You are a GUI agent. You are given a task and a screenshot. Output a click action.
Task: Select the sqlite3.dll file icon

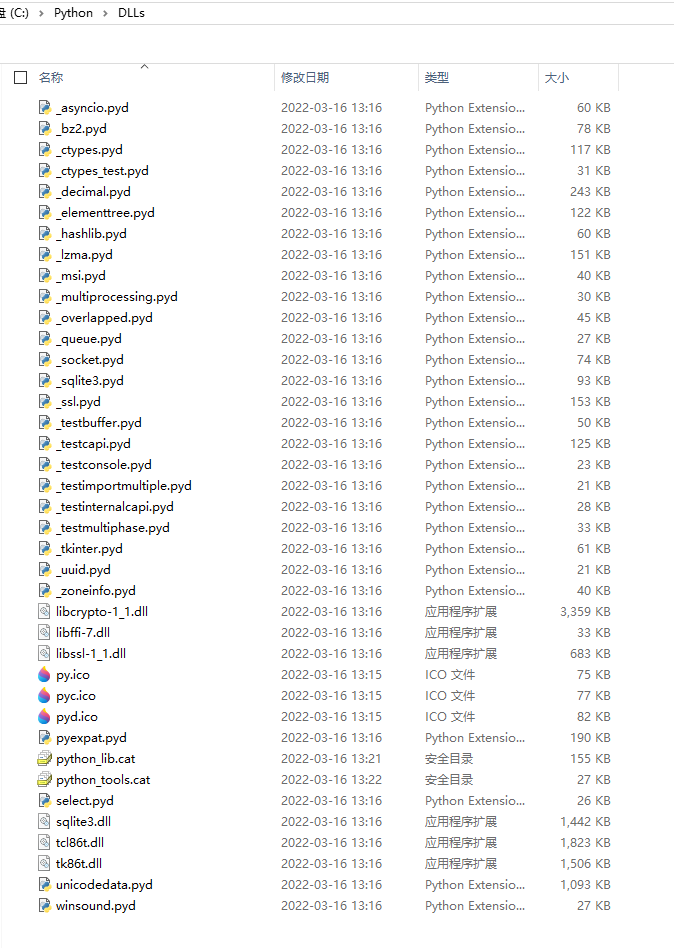pyautogui.click(x=45, y=822)
